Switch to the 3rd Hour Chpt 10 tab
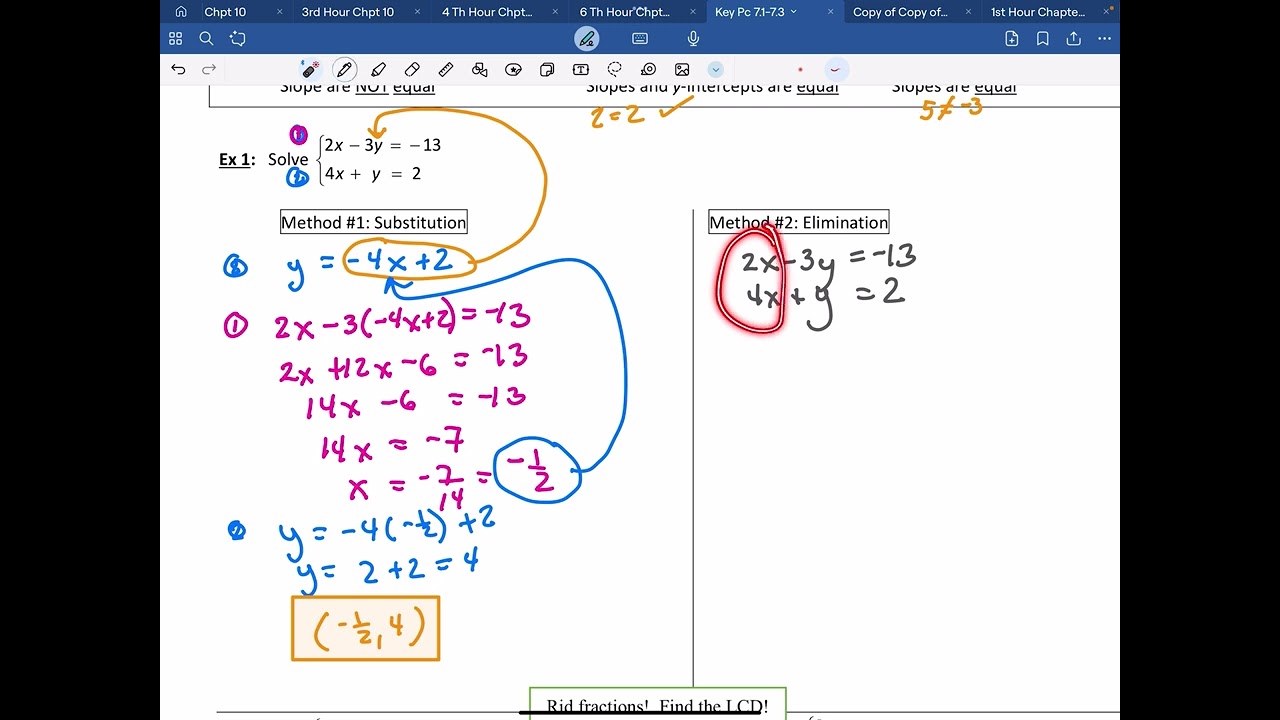The image size is (1280, 720). pos(348,12)
